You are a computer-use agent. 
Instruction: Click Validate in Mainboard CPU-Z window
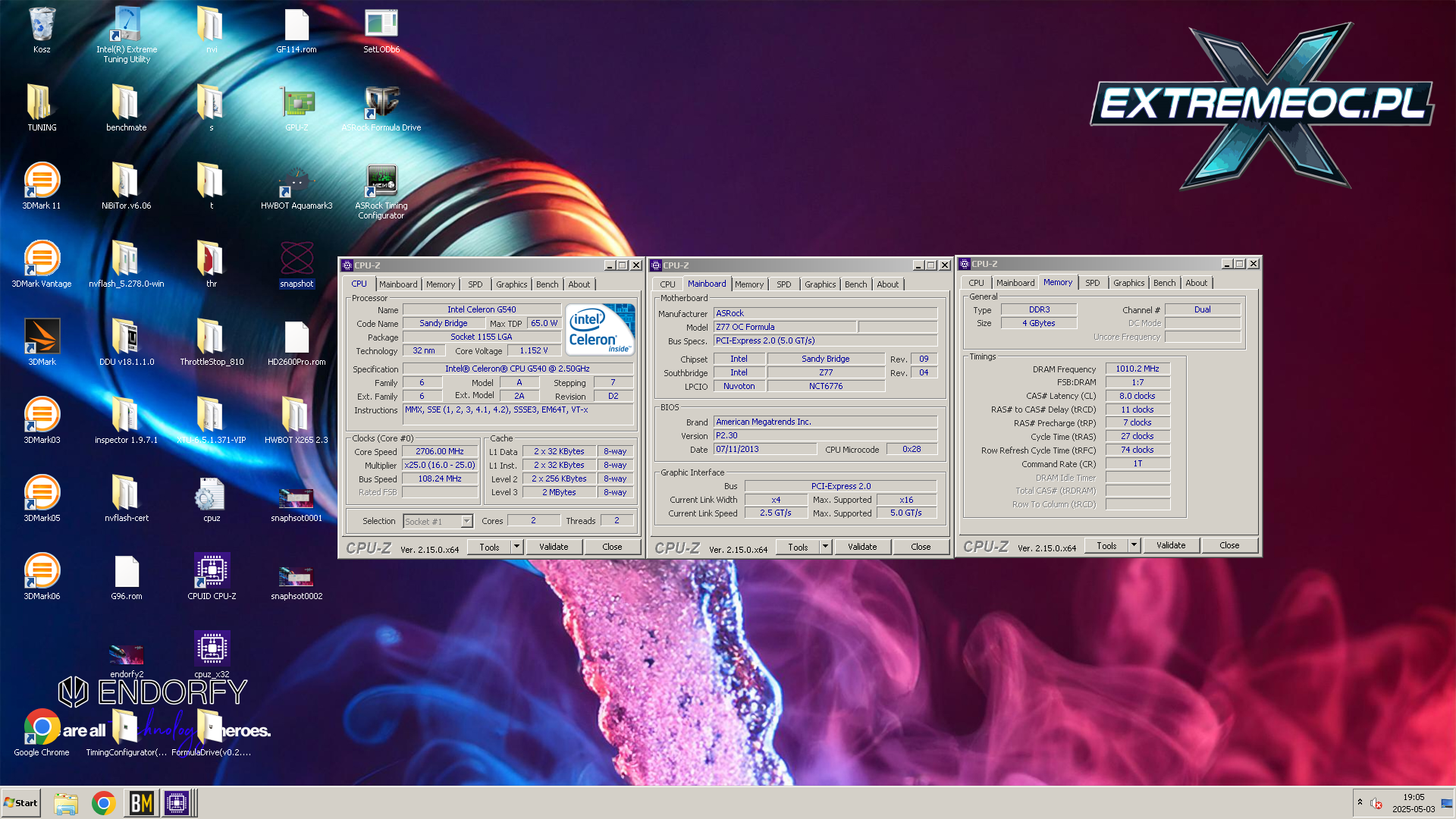pyautogui.click(x=862, y=547)
